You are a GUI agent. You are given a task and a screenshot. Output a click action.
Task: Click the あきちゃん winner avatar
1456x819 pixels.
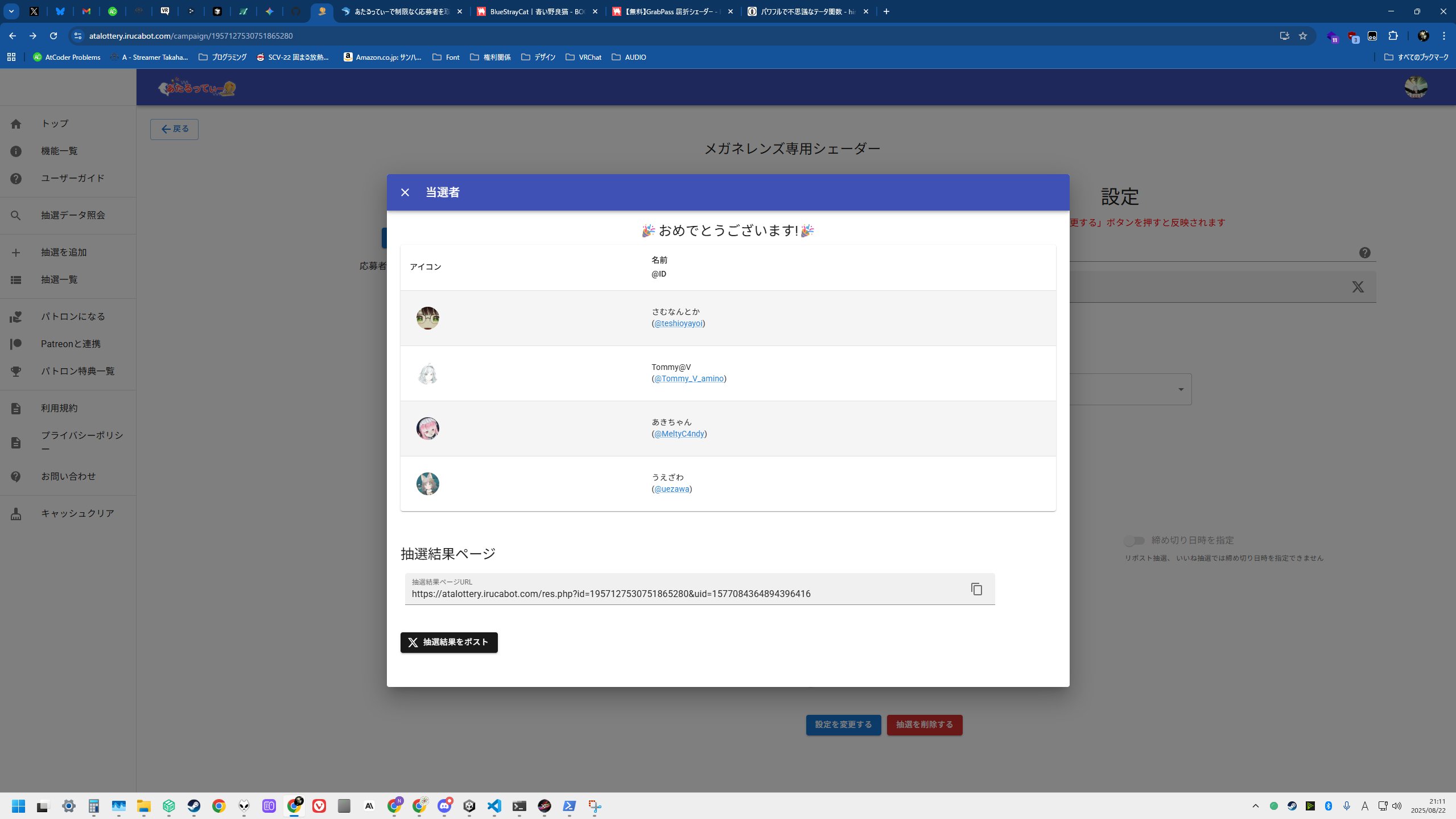(427, 429)
